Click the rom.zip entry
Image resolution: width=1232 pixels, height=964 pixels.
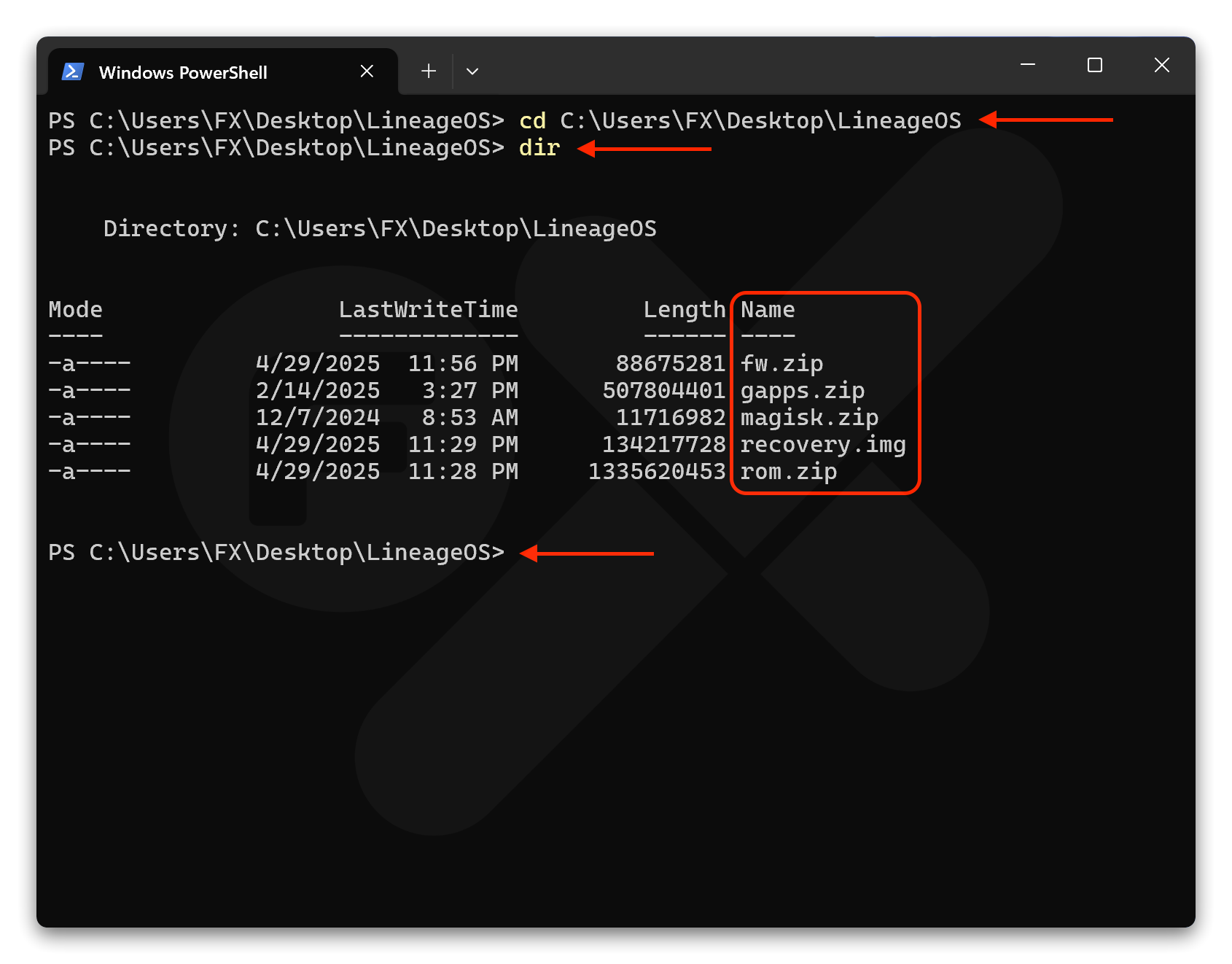point(788,472)
